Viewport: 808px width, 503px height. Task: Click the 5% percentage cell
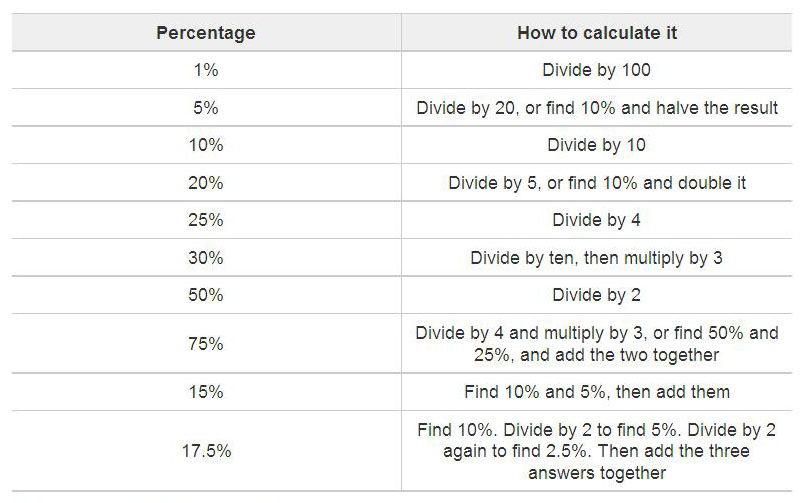[206, 108]
